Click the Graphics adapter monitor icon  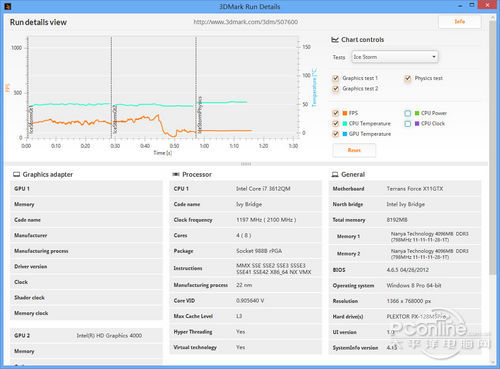(16, 174)
